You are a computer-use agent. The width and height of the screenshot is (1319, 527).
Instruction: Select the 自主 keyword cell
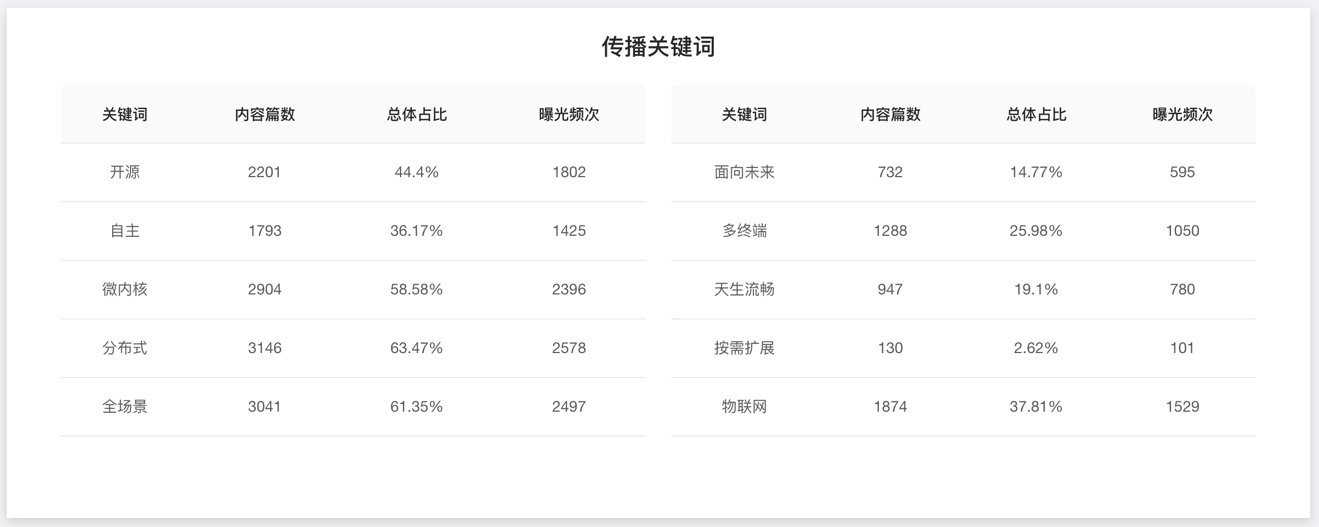coord(125,231)
